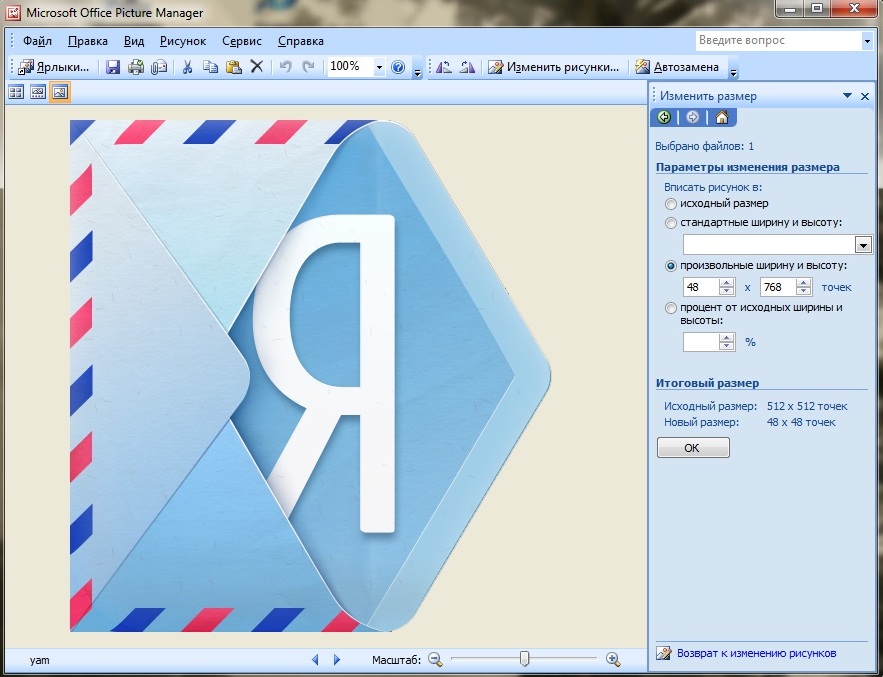The image size is (883, 677).
Task: Select исходный размер radio option
Action: 670,204
